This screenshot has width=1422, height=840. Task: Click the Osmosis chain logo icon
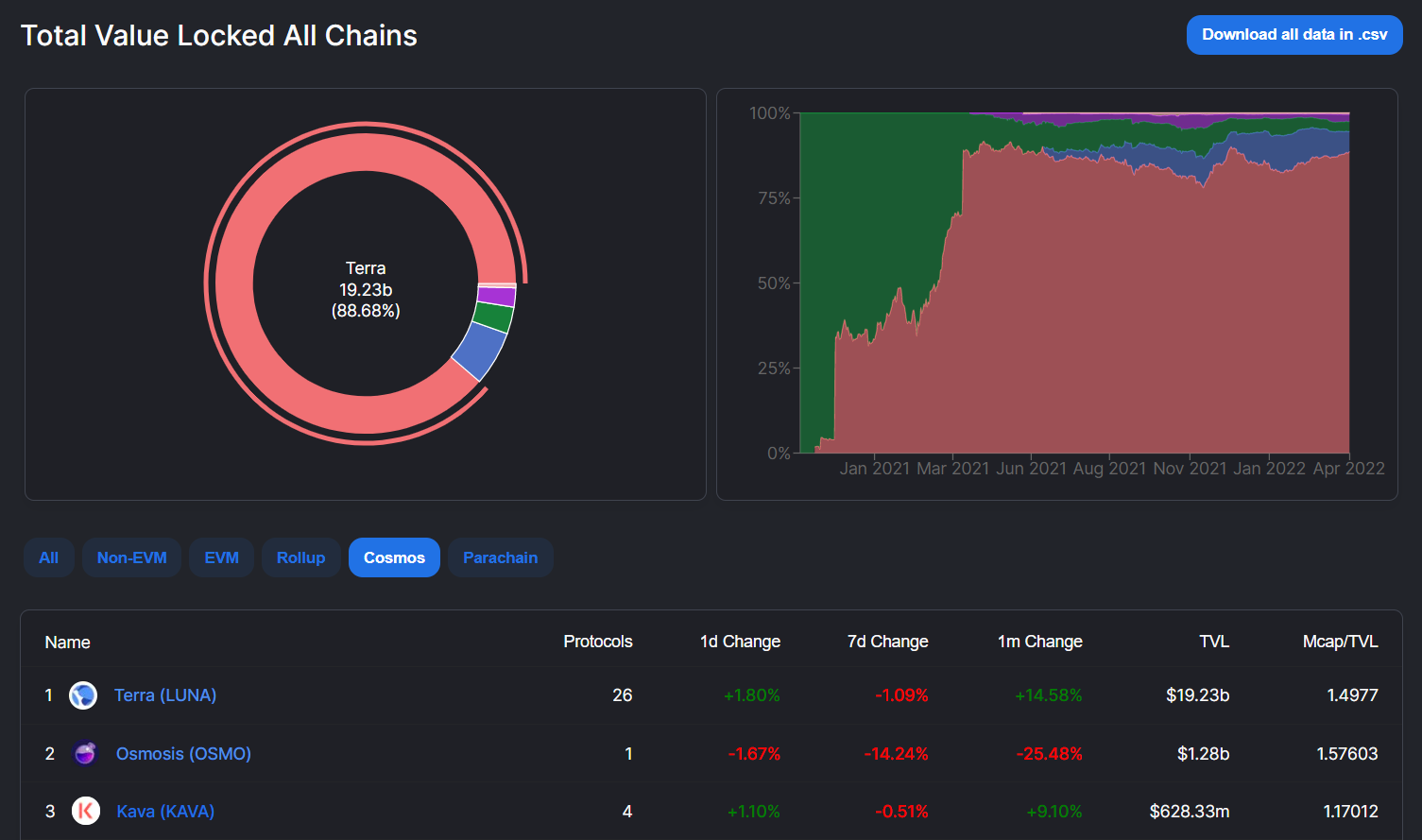pyautogui.click(x=85, y=753)
